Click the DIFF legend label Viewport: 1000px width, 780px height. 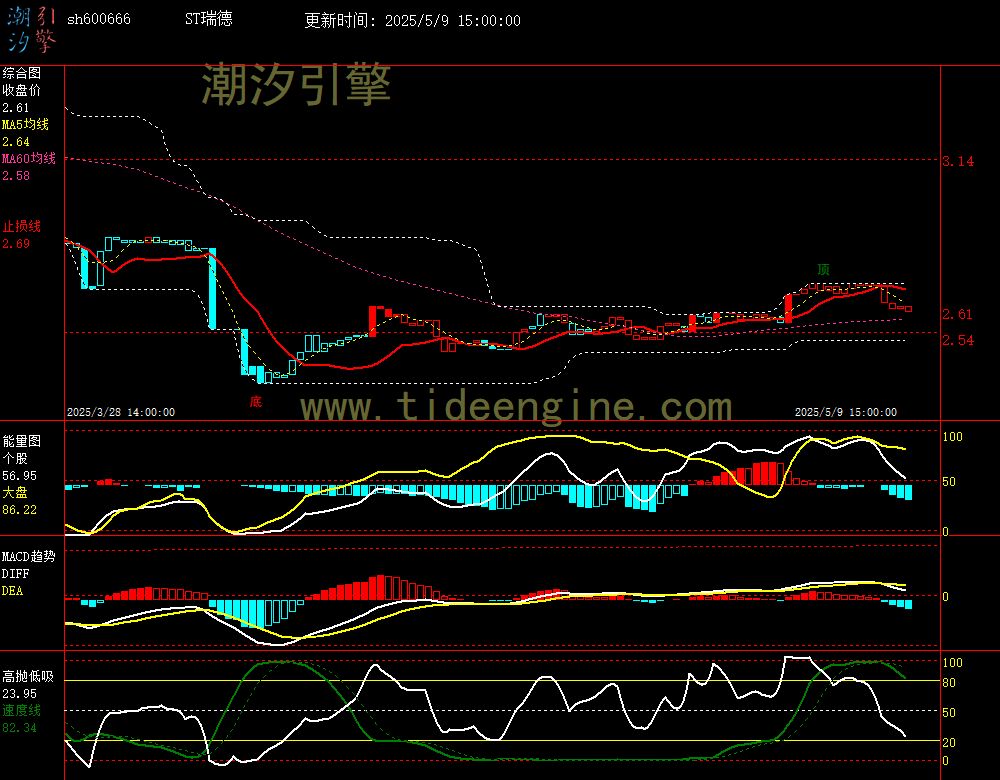pyautogui.click(x=15, y=574)
